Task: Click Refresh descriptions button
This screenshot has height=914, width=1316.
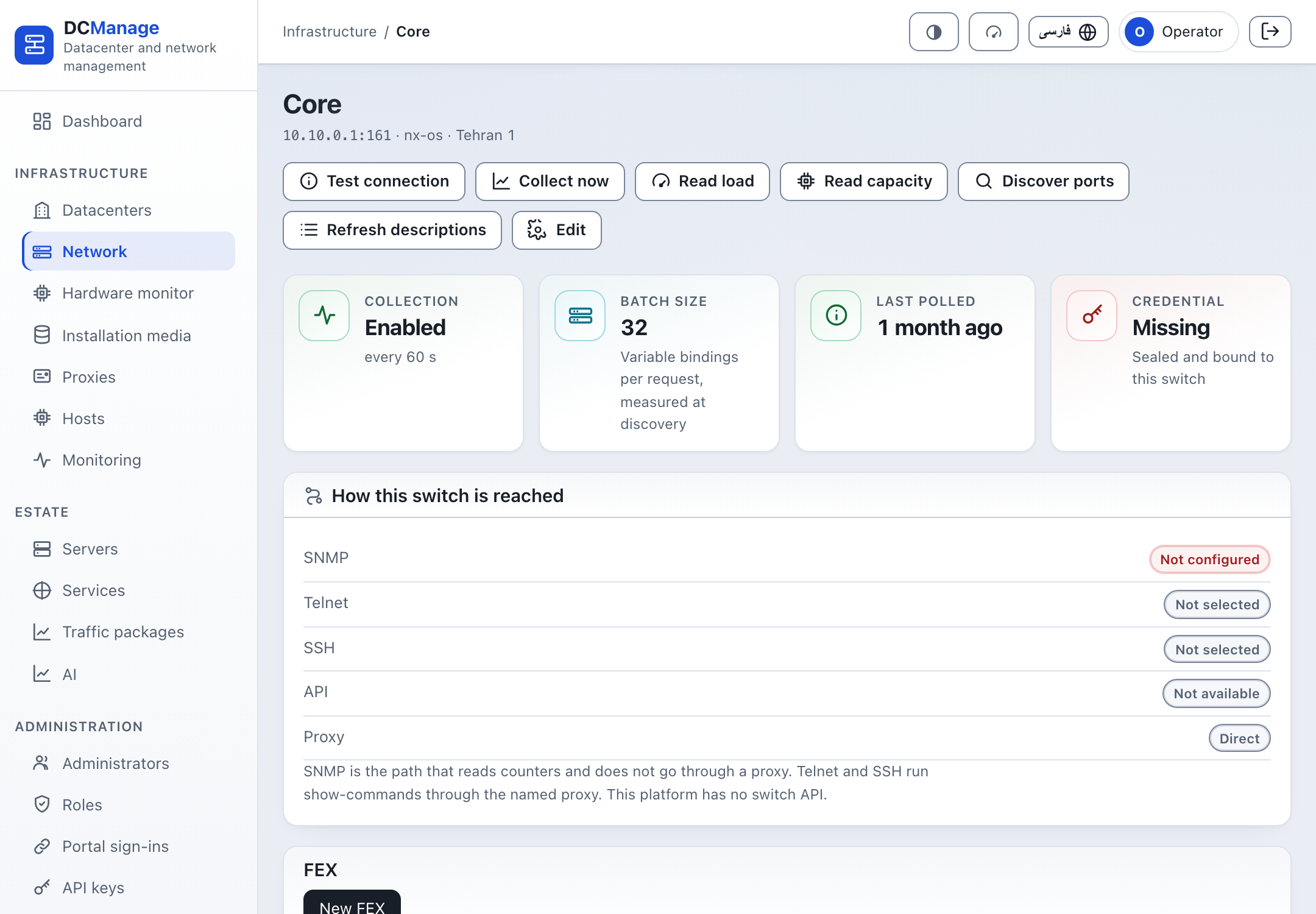Action: pos(392,230)
